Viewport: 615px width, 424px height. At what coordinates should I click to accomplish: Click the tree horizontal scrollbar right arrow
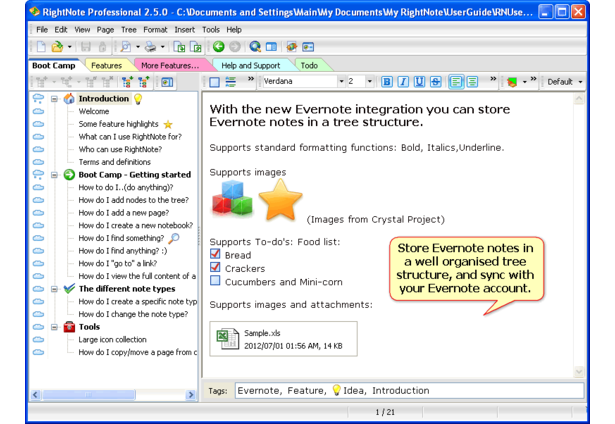point(191,395)
